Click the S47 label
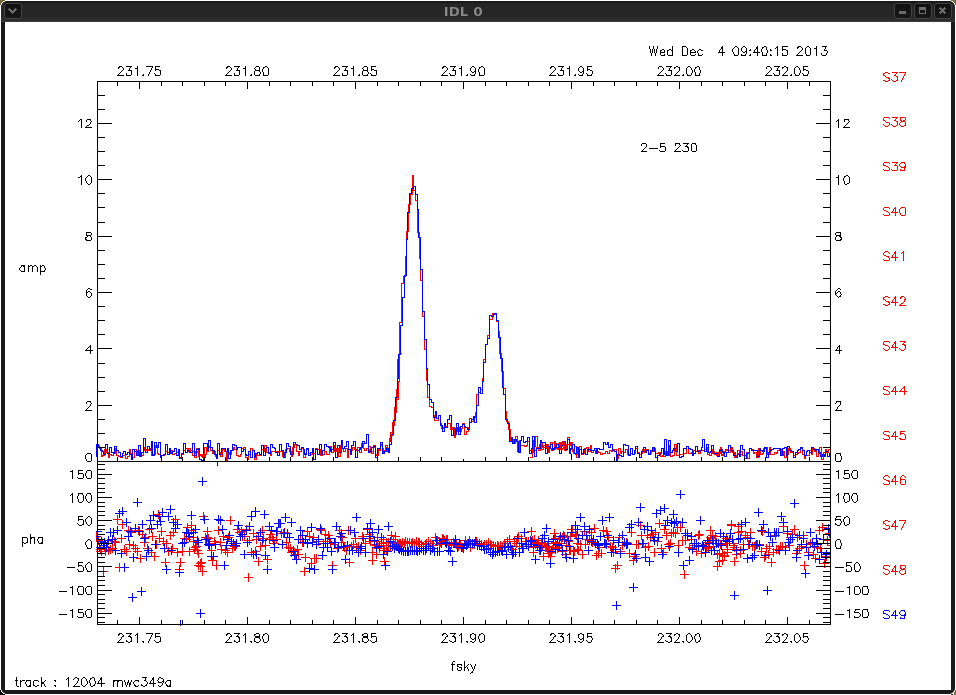Viewport: 956px width, 695px height. (893, 525)
